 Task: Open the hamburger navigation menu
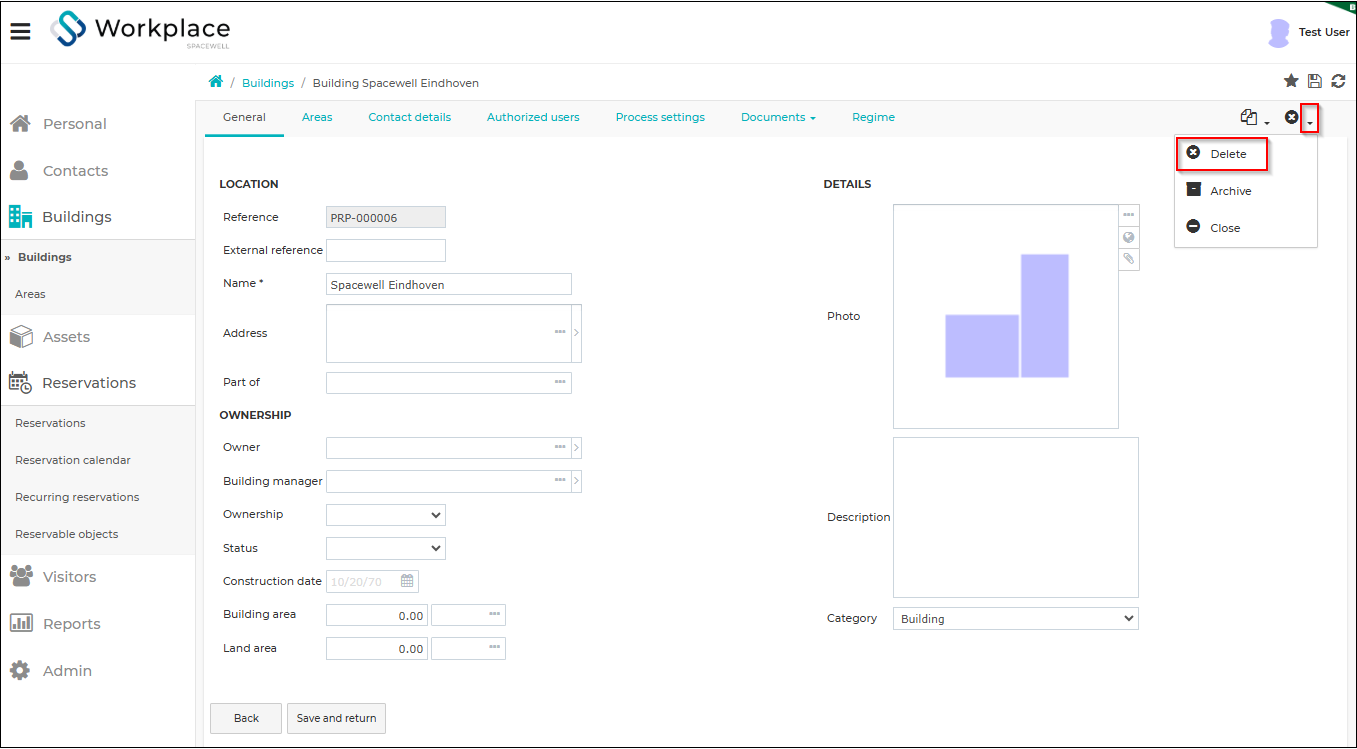point(20,32)
